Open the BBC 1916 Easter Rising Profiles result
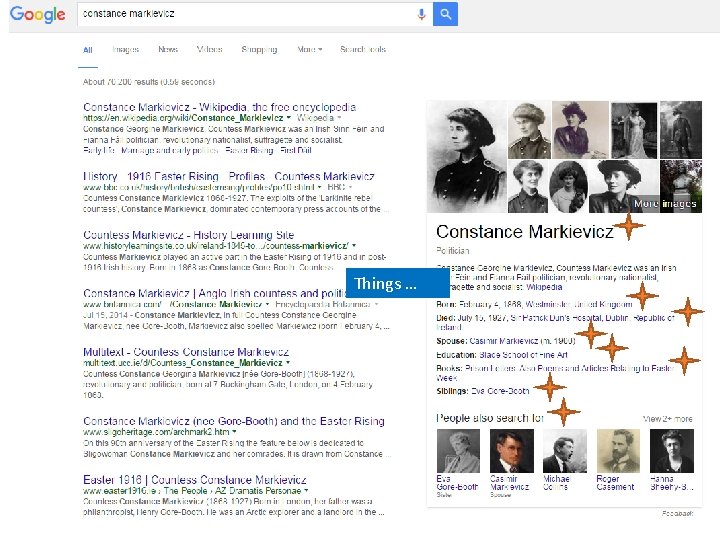 pos(229,176)
